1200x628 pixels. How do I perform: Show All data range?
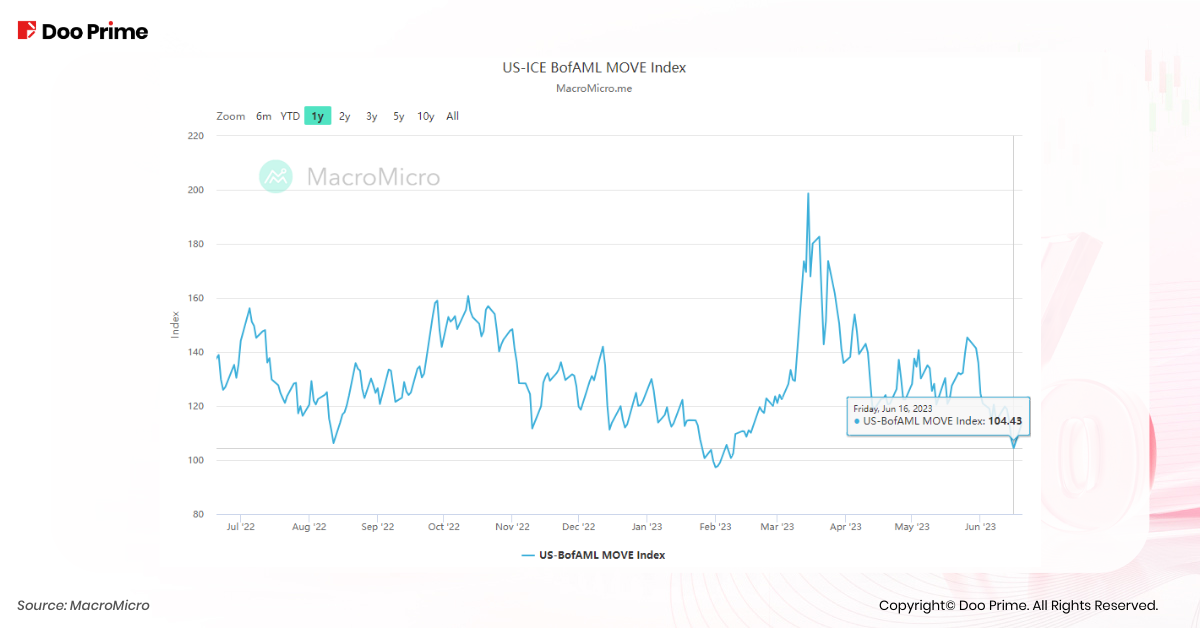(x=452, y=116)
